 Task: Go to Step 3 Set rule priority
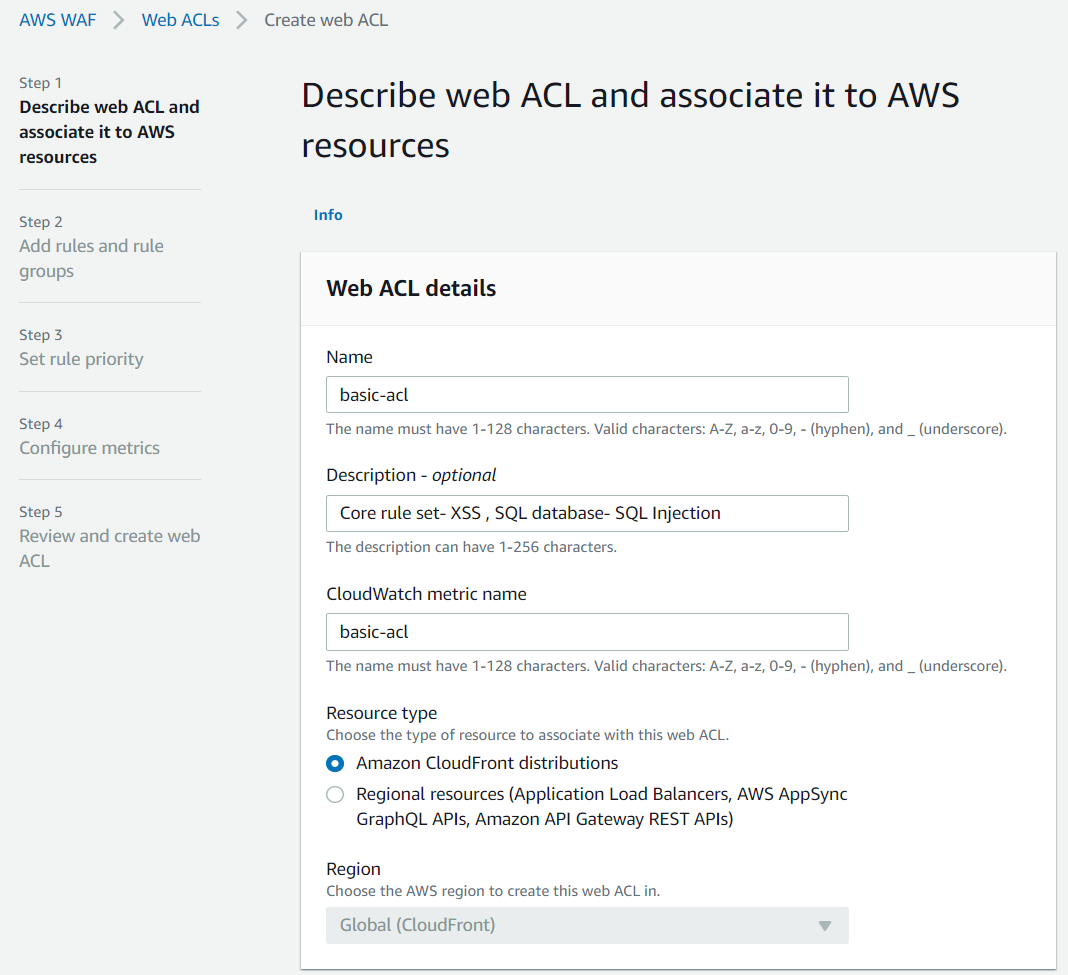(x=81, y=359)
